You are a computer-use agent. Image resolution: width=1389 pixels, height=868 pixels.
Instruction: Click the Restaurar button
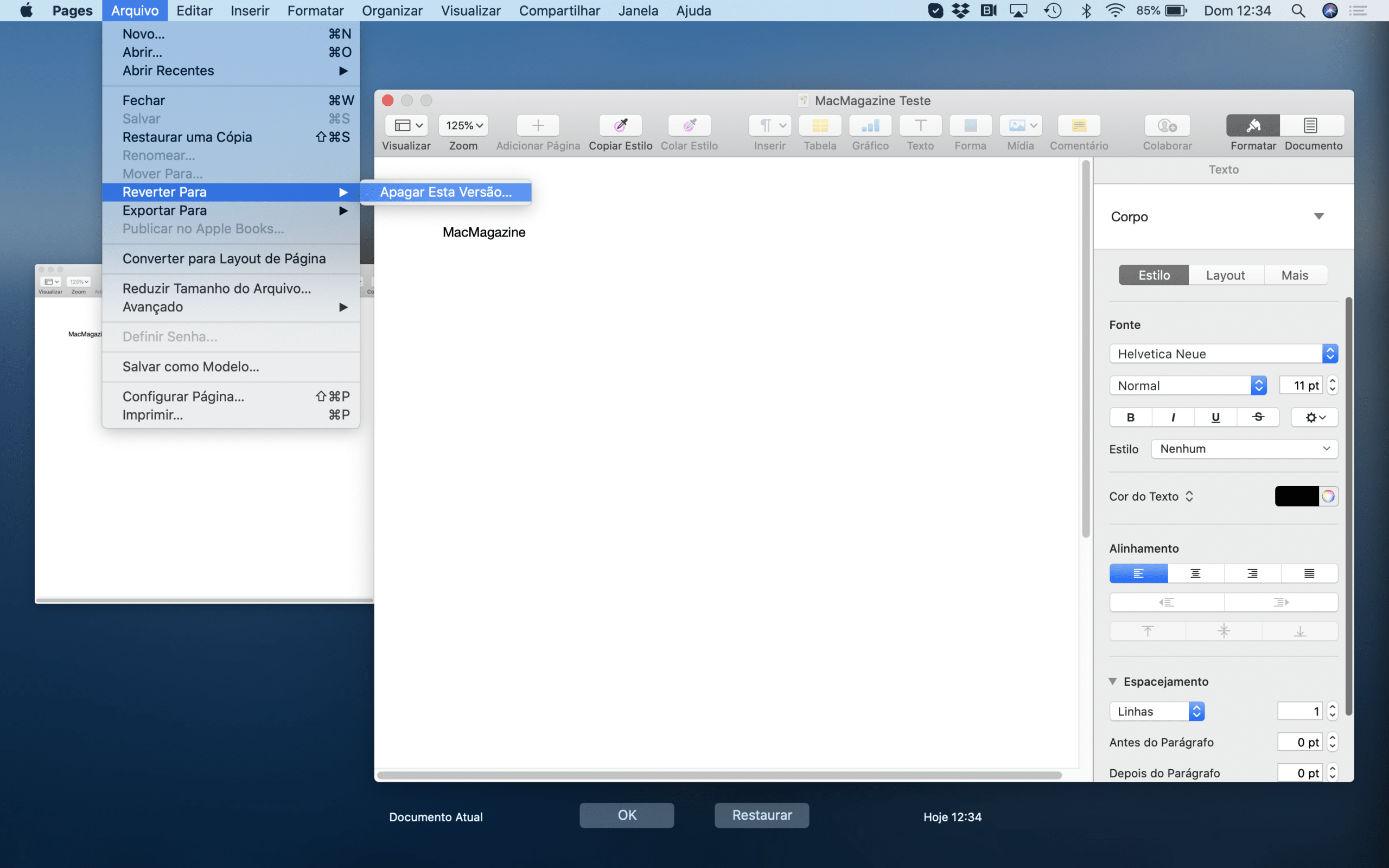(x=762, y=815)
